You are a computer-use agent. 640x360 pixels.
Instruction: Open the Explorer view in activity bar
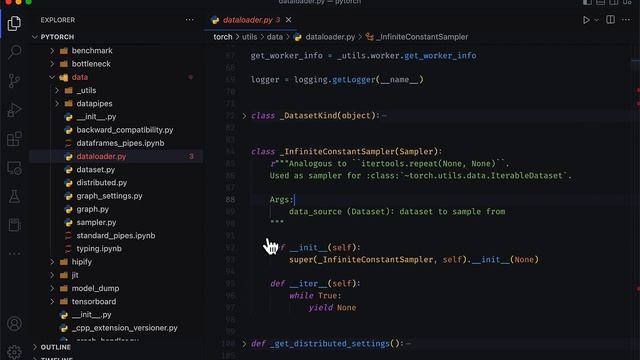14,23
